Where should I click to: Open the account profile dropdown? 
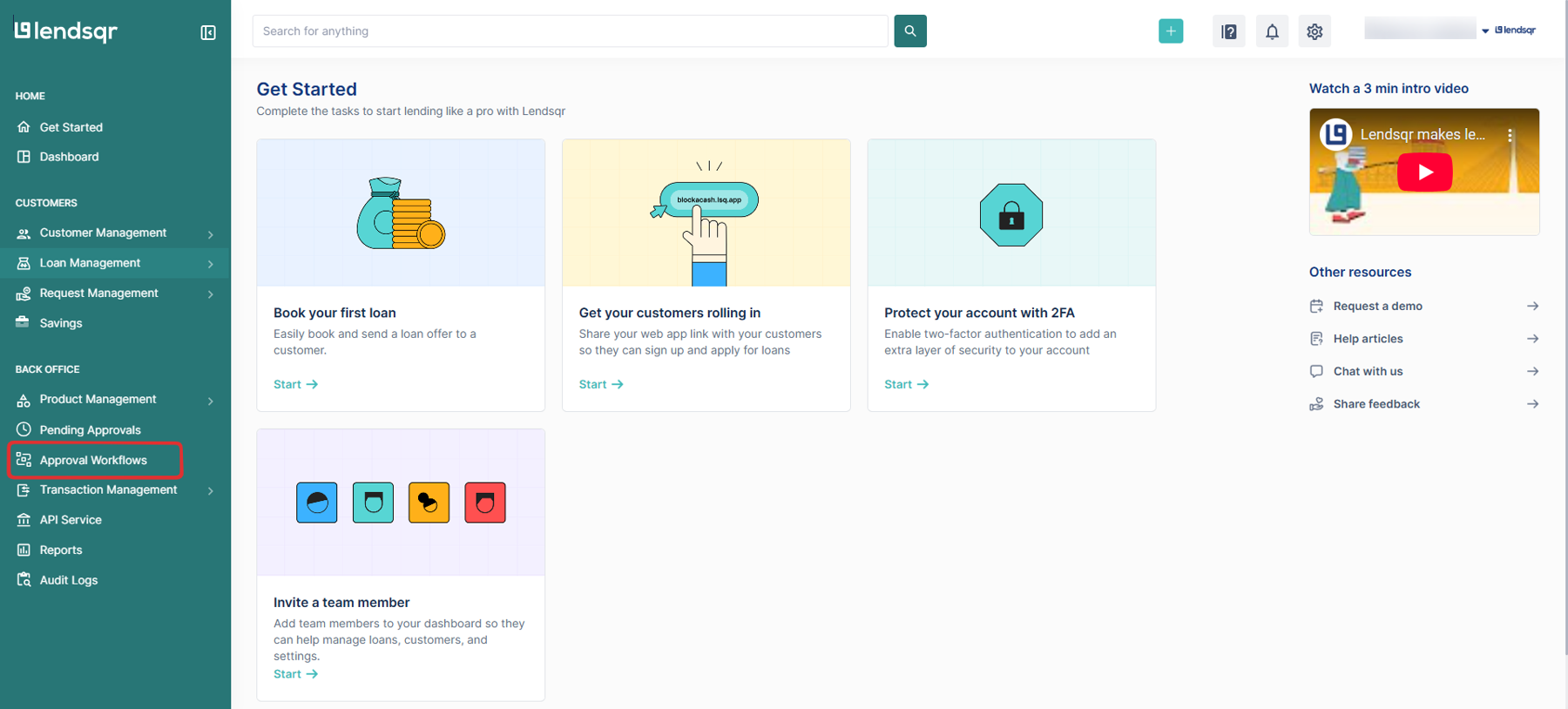(1485, 31)
